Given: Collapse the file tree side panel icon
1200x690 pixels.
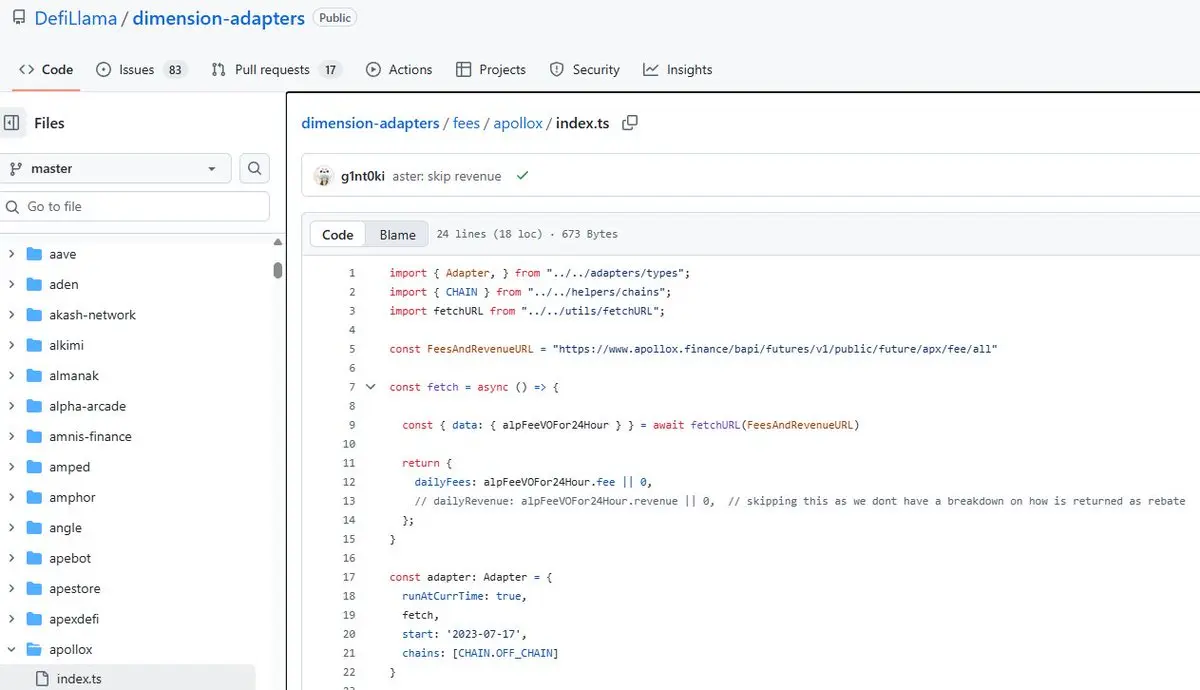Looking at the screenshot, I should click(12, 123).
